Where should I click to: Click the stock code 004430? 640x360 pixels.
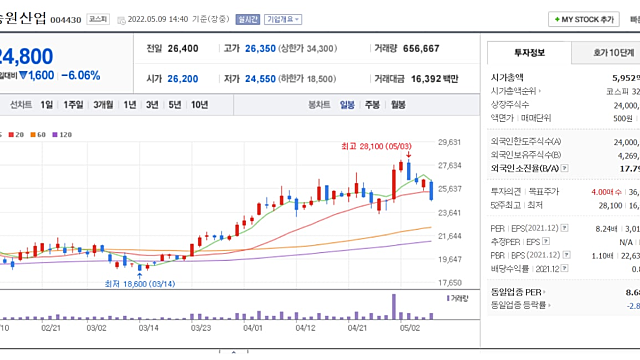pyautogui.click(x=66, y=20)
